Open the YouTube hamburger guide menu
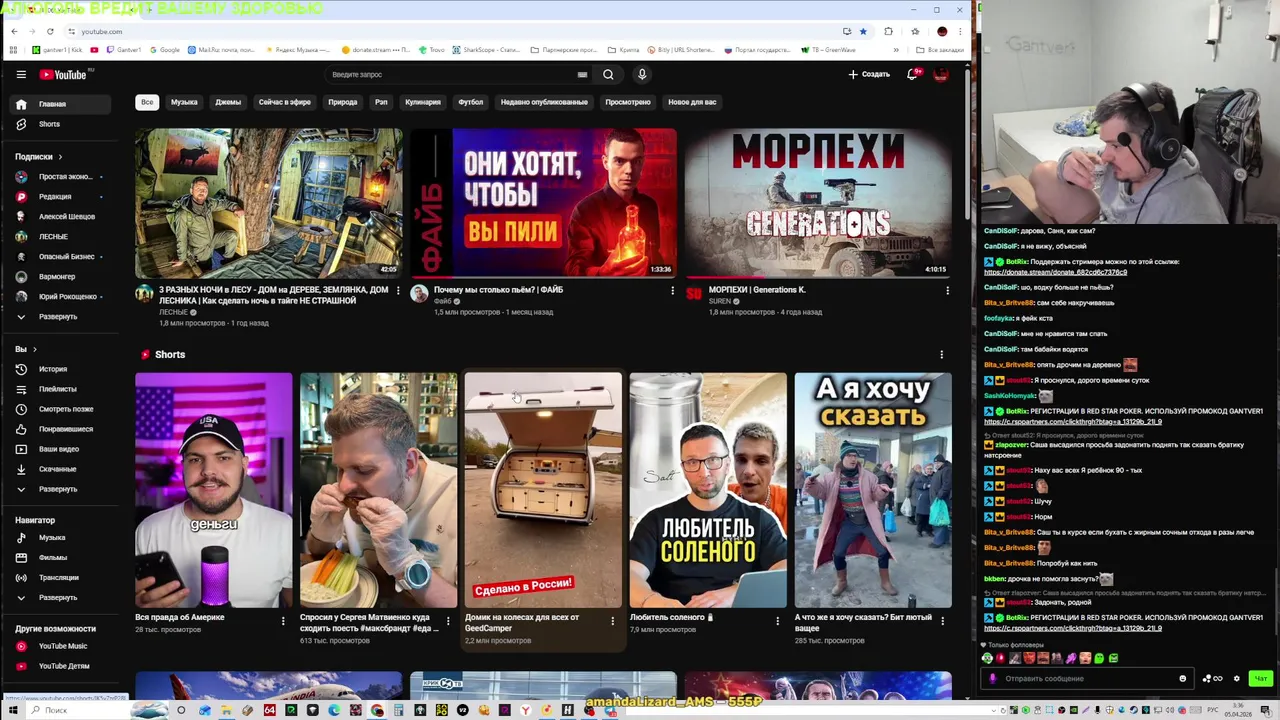 (21, 74)
